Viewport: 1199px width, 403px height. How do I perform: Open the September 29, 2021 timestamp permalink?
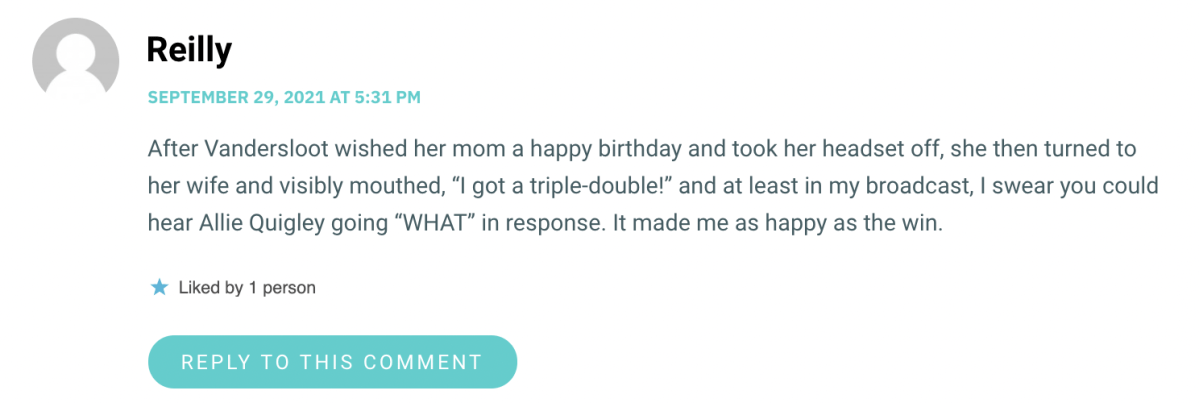click(x=283, y=97)
